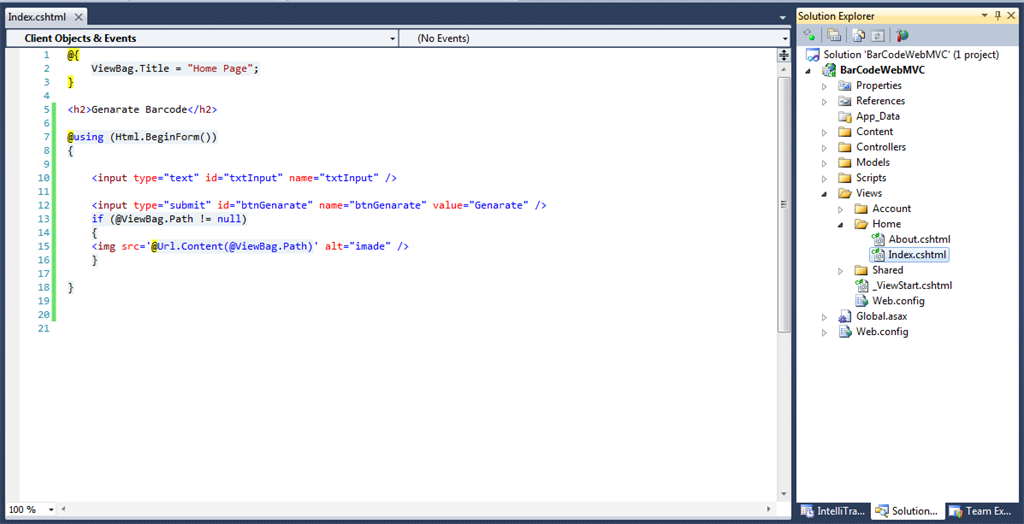
Task: Click the Scripts folder icon
Action: (845, 178)
